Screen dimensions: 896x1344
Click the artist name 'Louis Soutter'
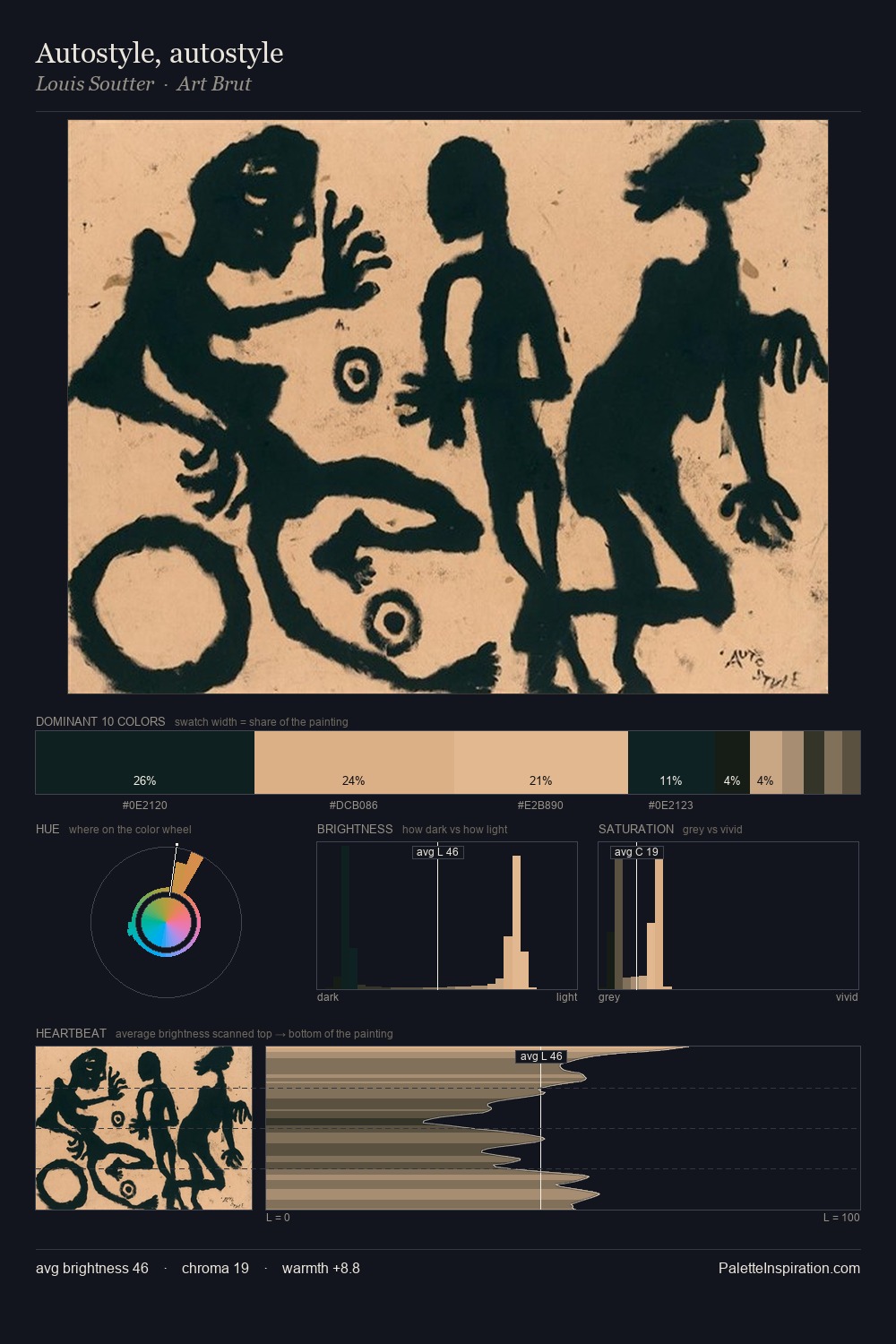click(95, 84)
